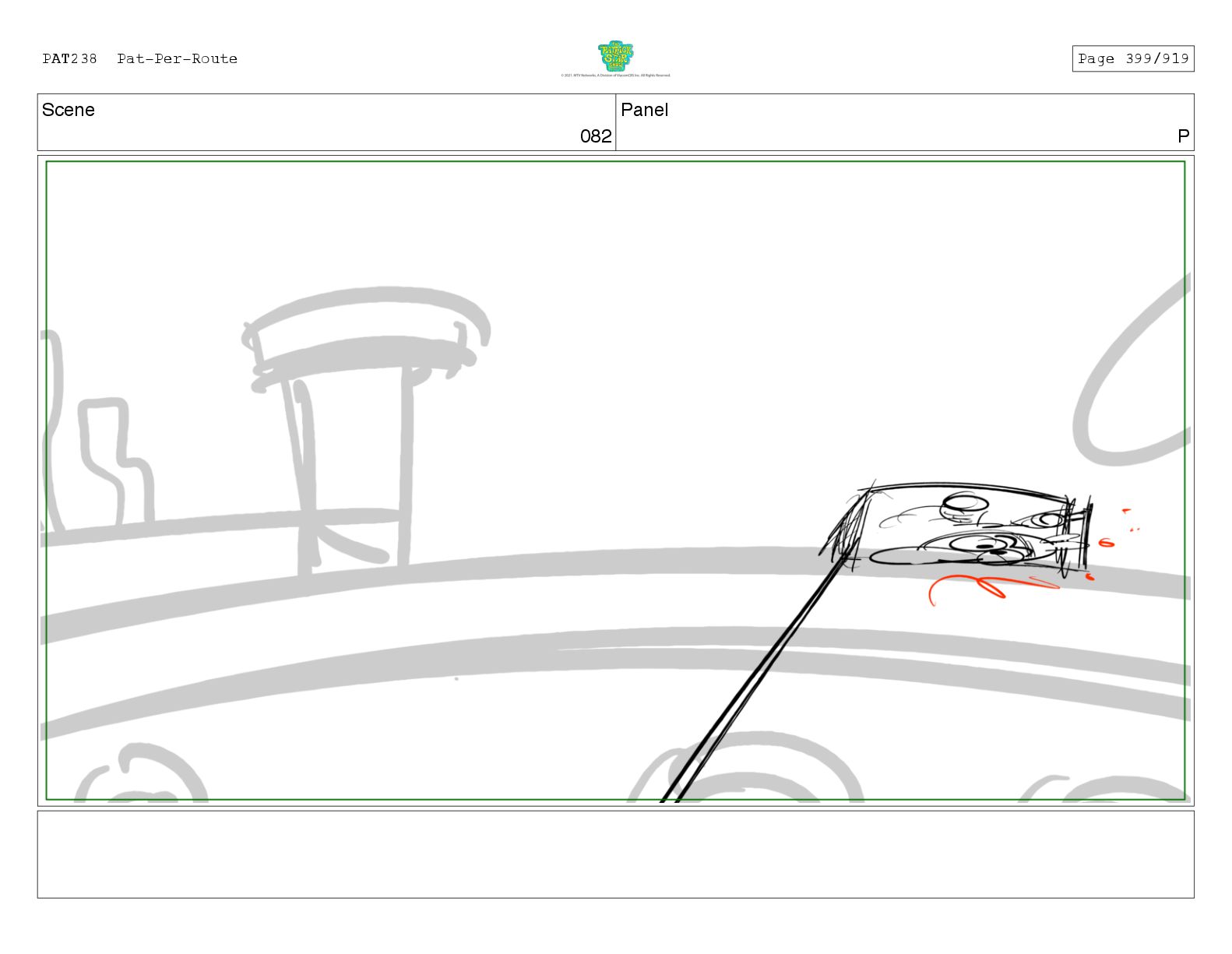Click the scene number "082"
This screenshot has height=954, width=1232.
(x=596, y=136)
